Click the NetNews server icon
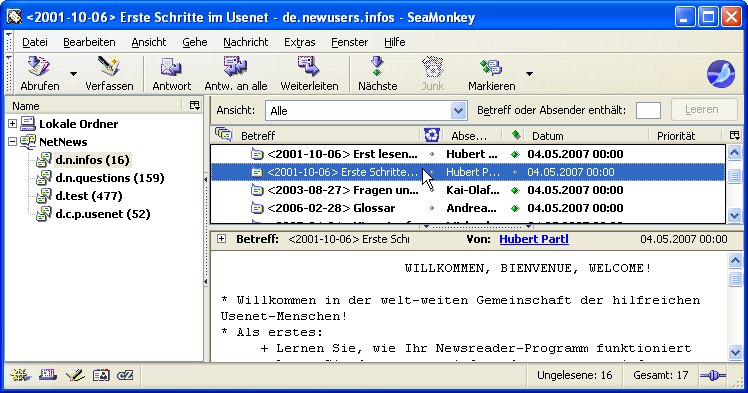The image size is (748, 393). 28,142
